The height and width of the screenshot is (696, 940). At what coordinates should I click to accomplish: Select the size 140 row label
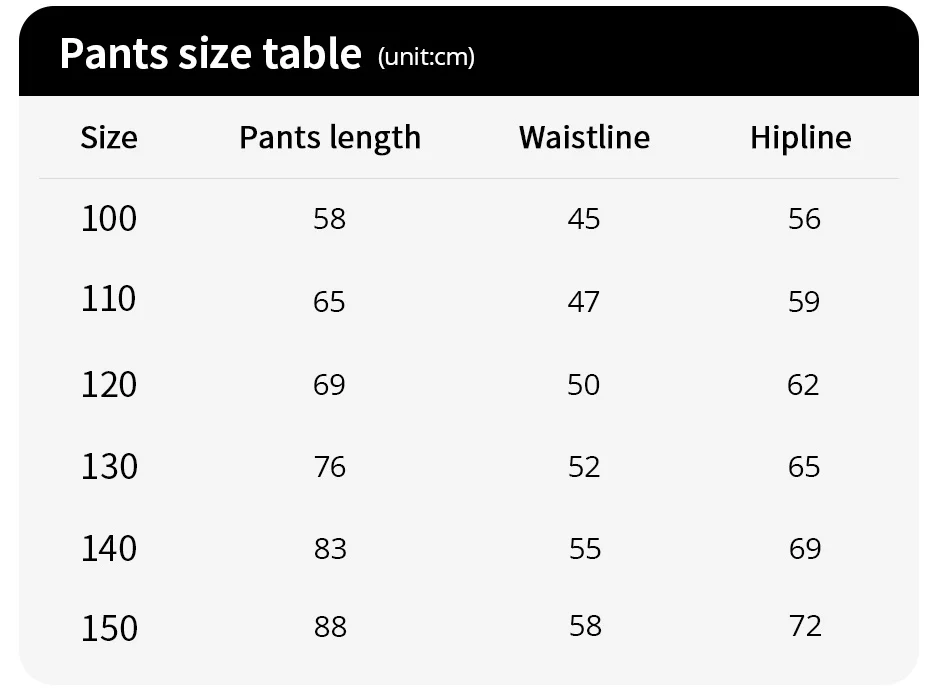point(109,548)
